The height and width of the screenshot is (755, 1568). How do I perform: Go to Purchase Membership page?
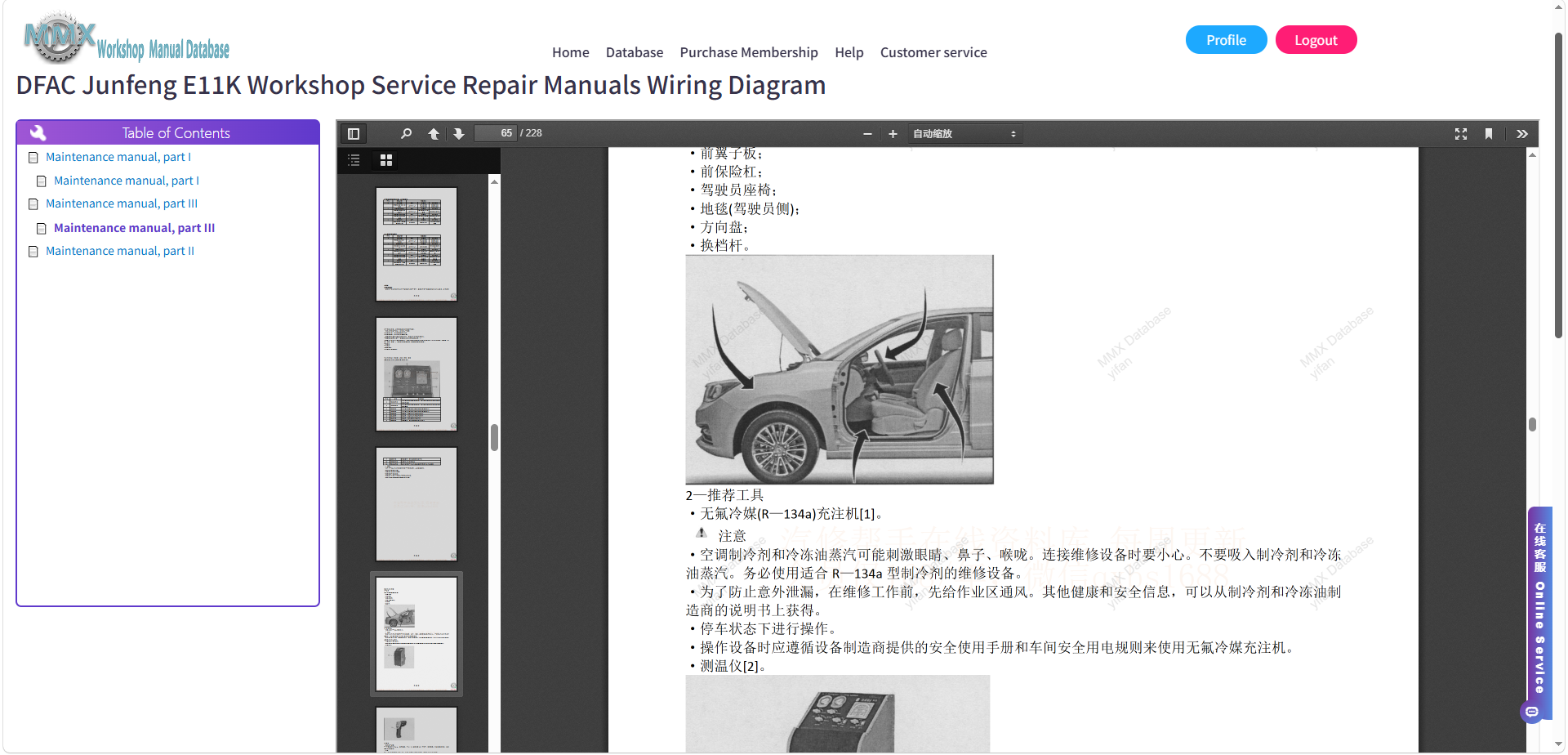pyautogui.click(x=749, y=52)
